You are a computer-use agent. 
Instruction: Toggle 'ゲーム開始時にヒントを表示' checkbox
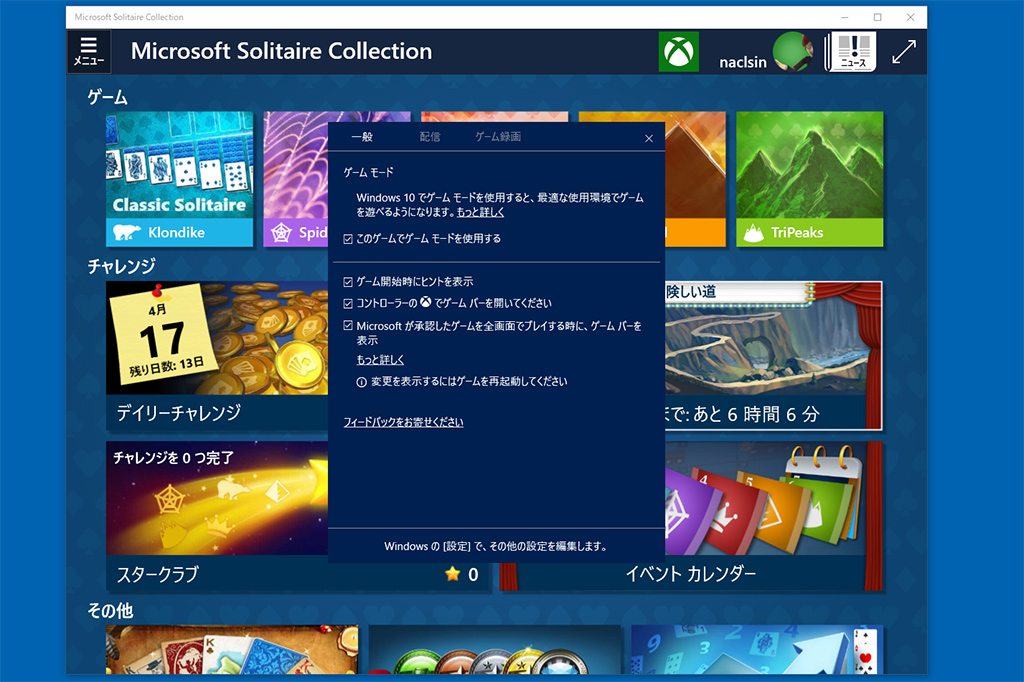coord(348,282)
